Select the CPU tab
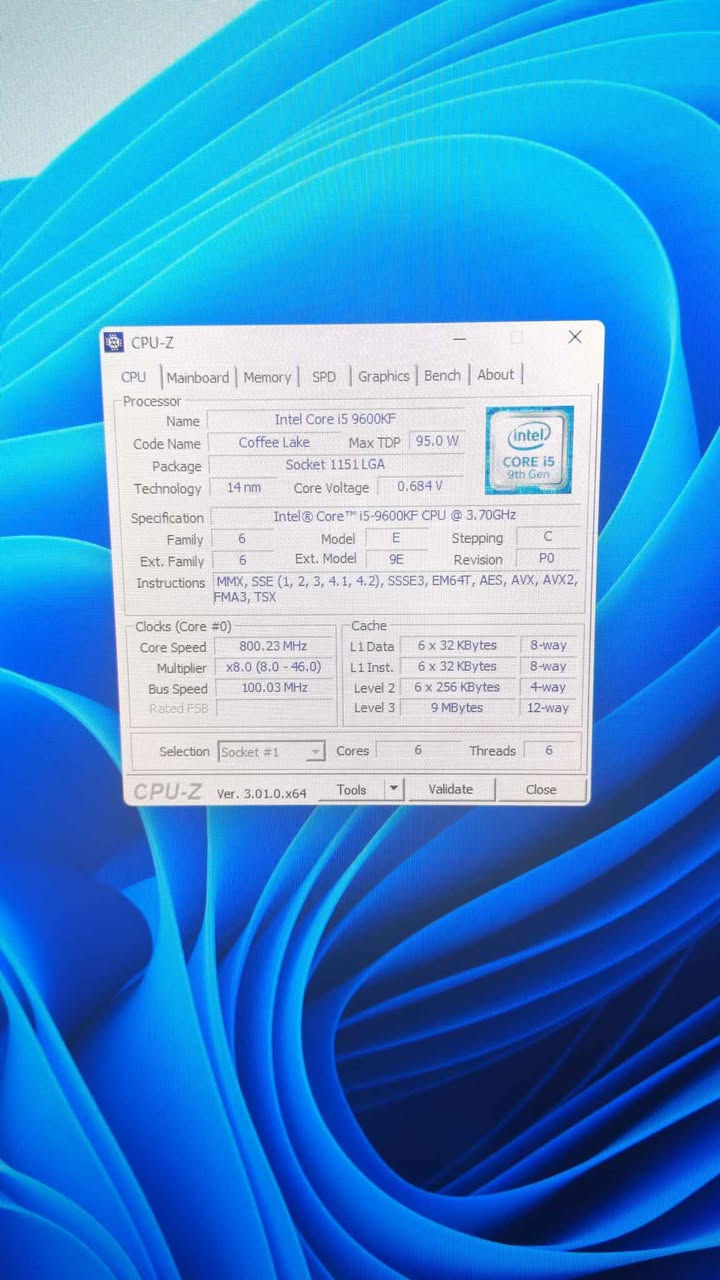The width and height of the screenshot is (720, 1280). [x=134, y=377]
